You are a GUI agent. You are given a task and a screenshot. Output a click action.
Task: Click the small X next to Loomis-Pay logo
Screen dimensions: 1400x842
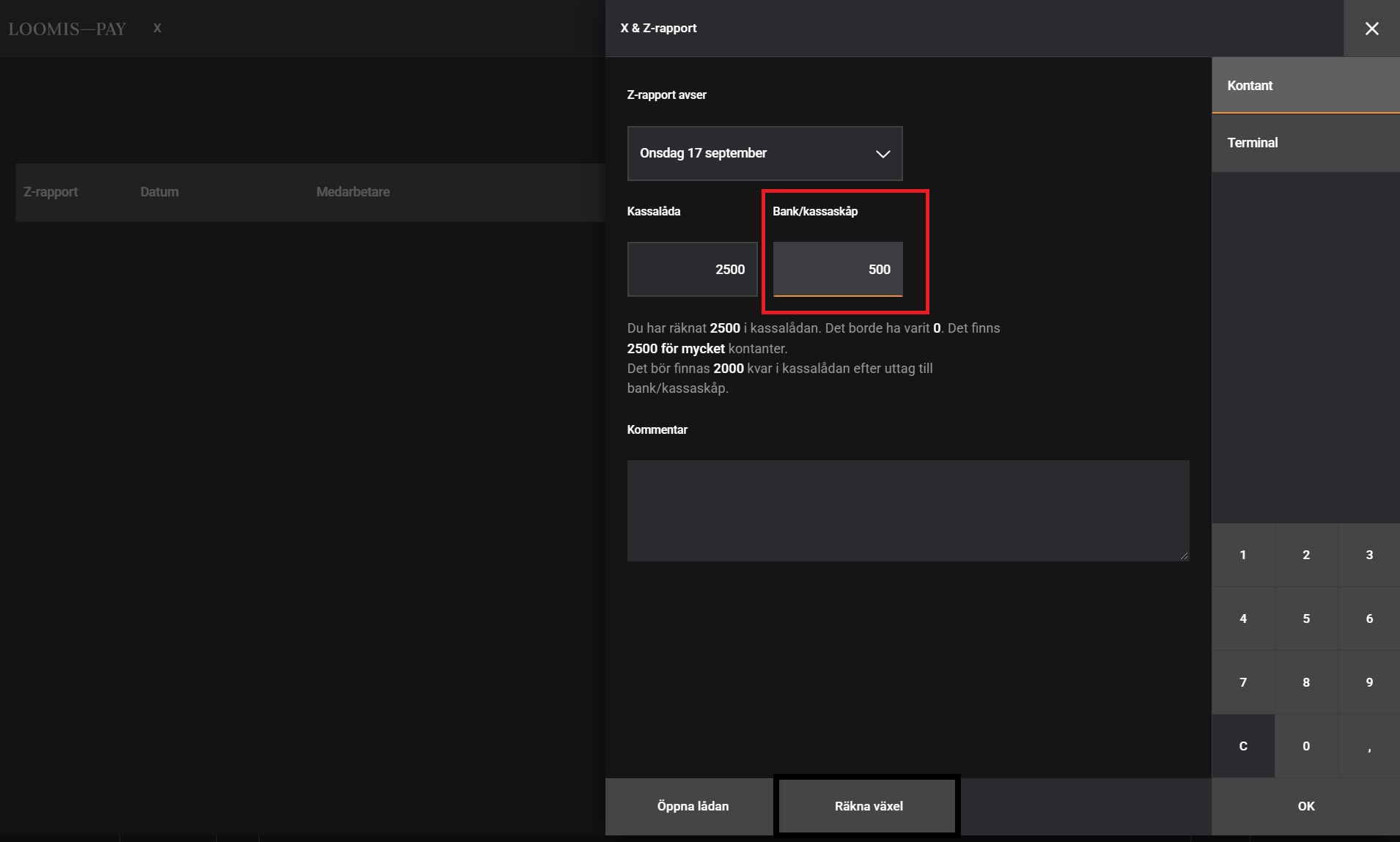coord(157,28)
